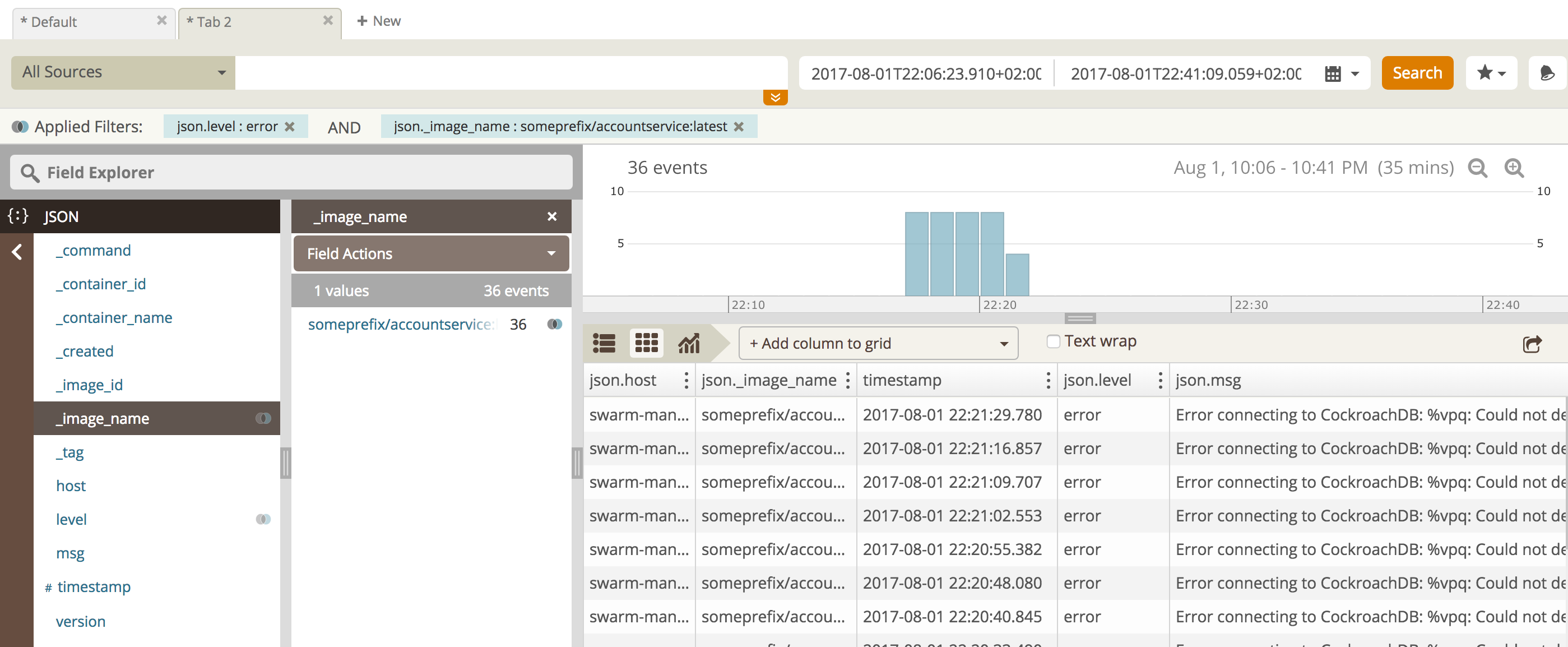Viewport: 1568px width, 647px height.
Task: Open the calendar date picker icon
Action: point(1333,73)
